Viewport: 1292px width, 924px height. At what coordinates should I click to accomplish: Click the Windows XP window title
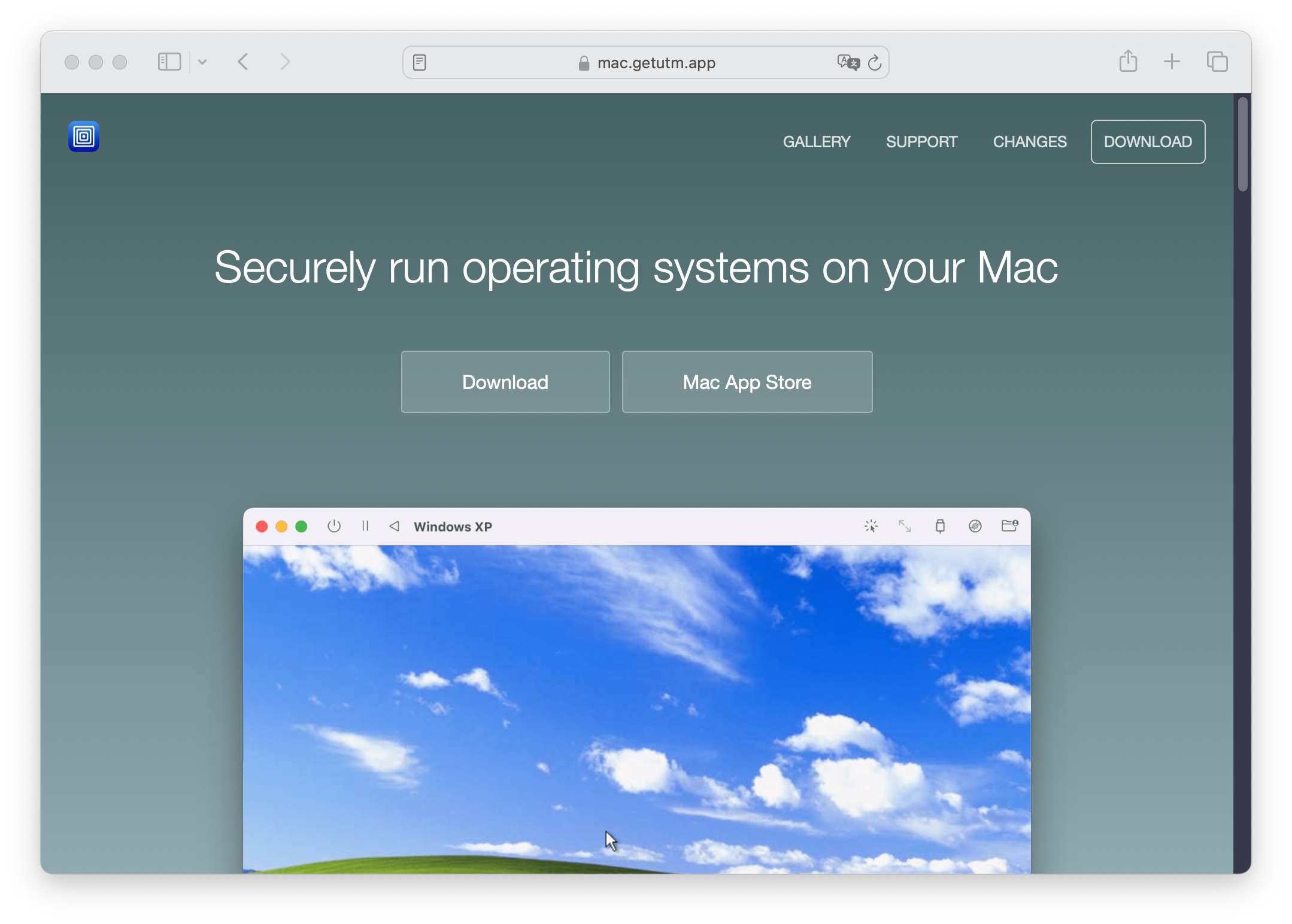pyautogui.click(x=453, y=527)
